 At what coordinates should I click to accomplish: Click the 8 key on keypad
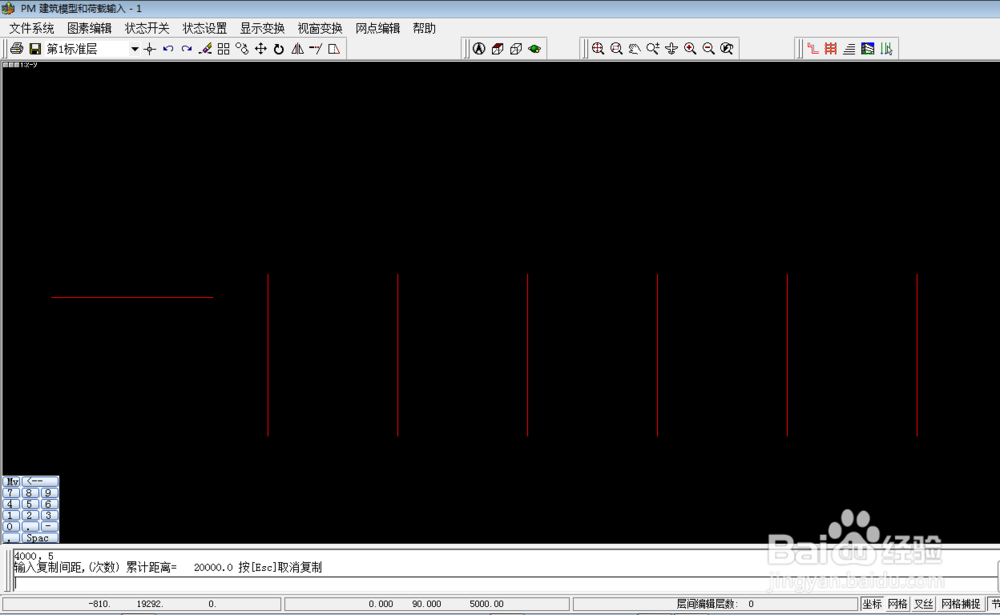coord(29,493)
